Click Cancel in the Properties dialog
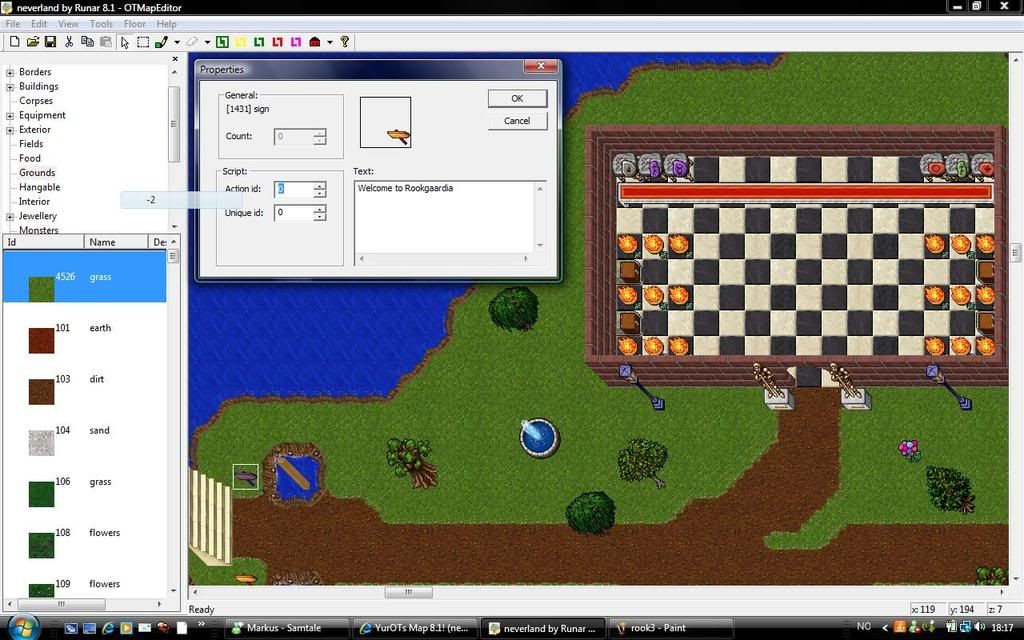 point(517,121)
